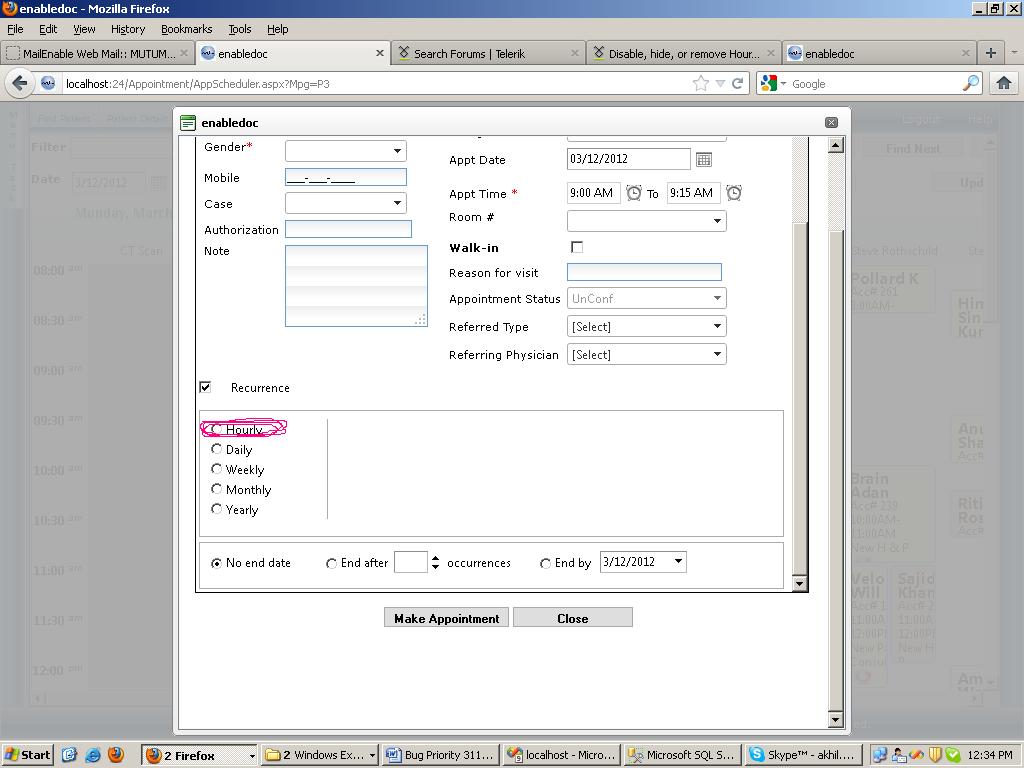The width and height of the screenshot is (1024, 768).
Task: Close the active enabledoc tab
Action: pyautogui.click(x=380, y=54)
